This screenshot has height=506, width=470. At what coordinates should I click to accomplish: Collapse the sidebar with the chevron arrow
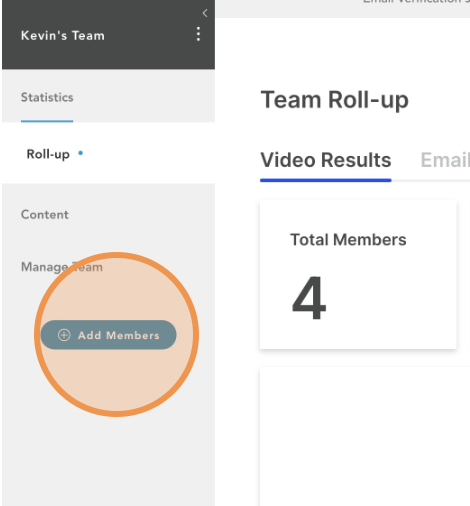(205, 13)
